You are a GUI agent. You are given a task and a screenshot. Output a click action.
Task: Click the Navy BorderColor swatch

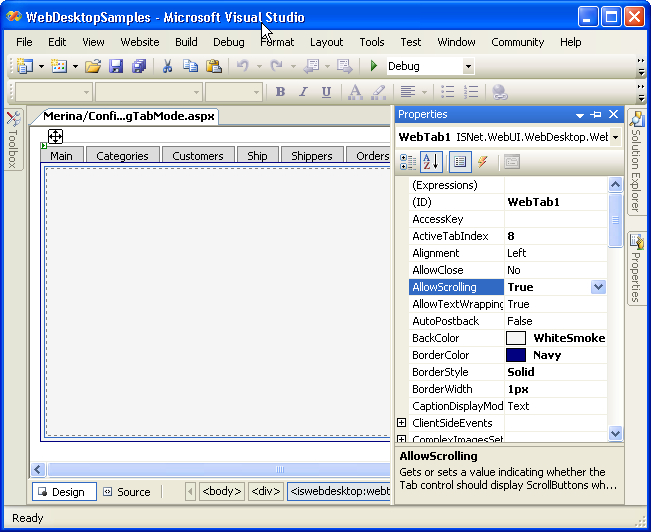point(516,355)
